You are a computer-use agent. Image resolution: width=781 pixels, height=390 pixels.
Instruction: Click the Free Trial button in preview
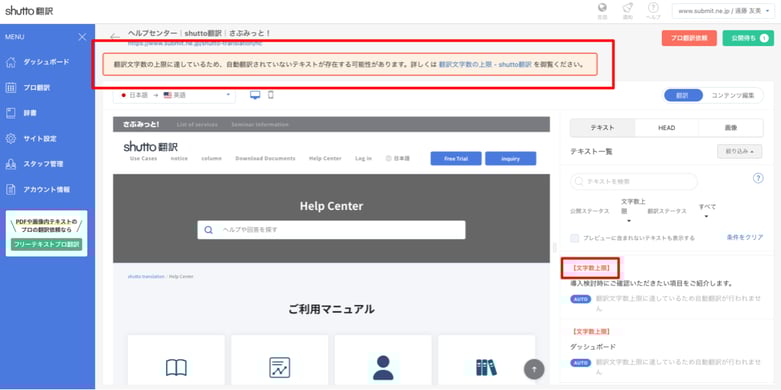(456, 158)
